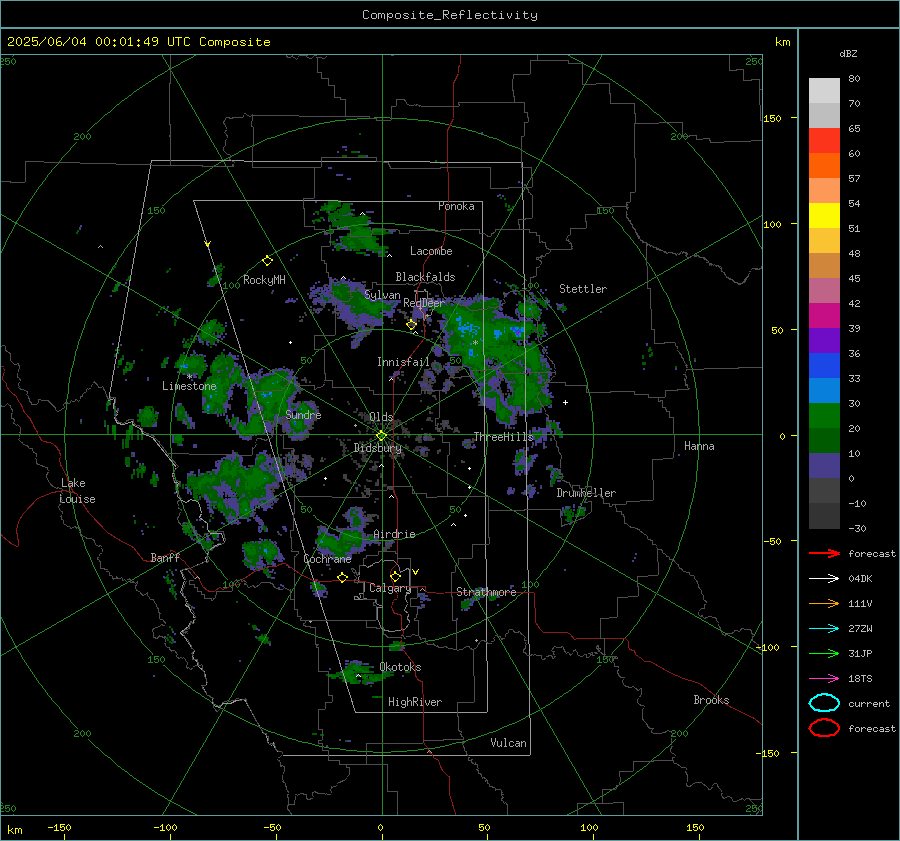The image size is (900, 841).
Task: Click the indigo 10 dBZ color swatch
Action: pos(824,466)
